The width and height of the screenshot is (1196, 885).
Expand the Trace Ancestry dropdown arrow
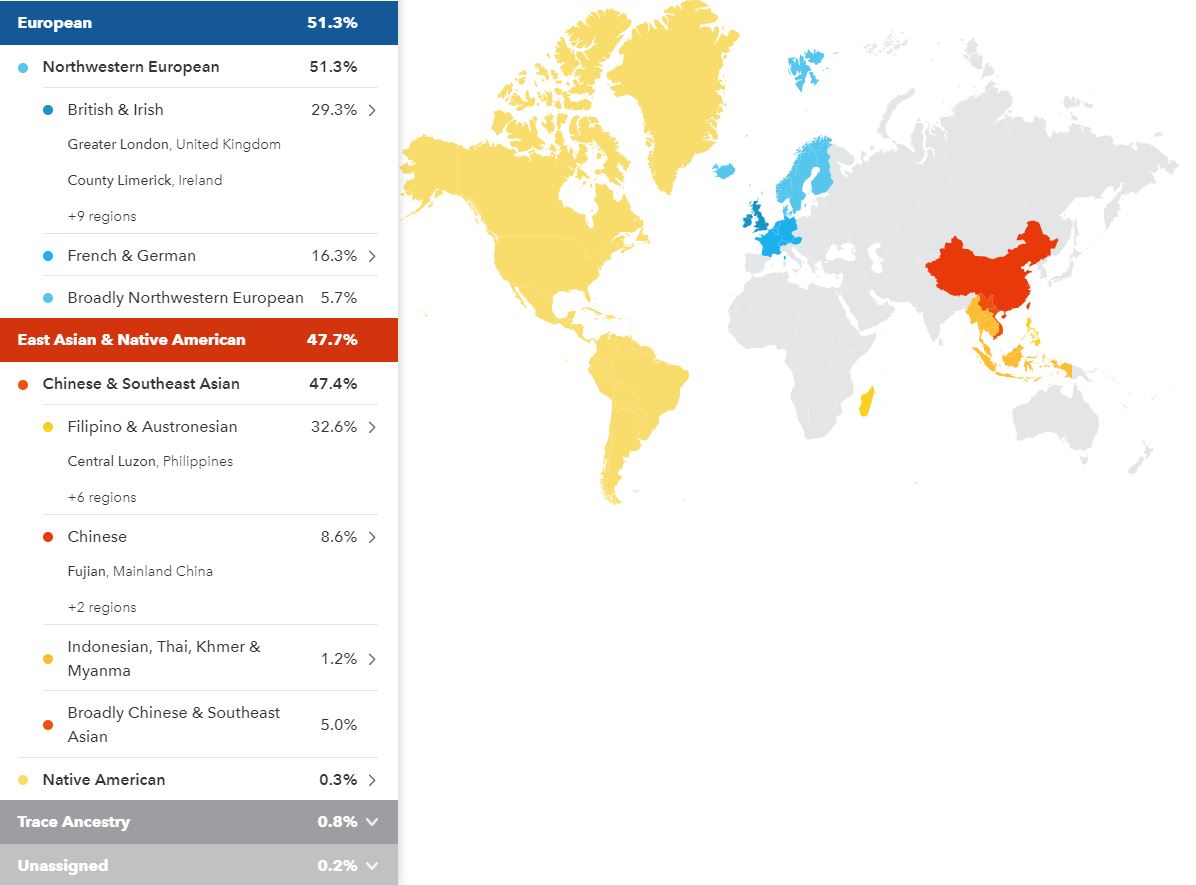click(372, 822)
